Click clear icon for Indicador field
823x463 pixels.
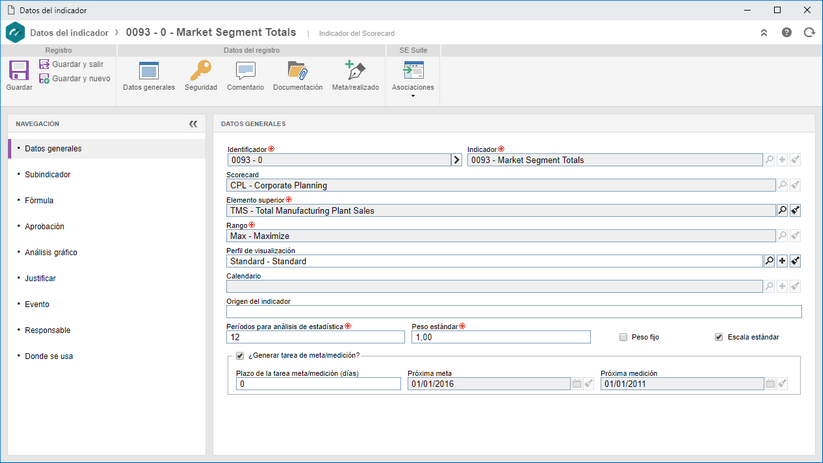click(x=795, y=160)
